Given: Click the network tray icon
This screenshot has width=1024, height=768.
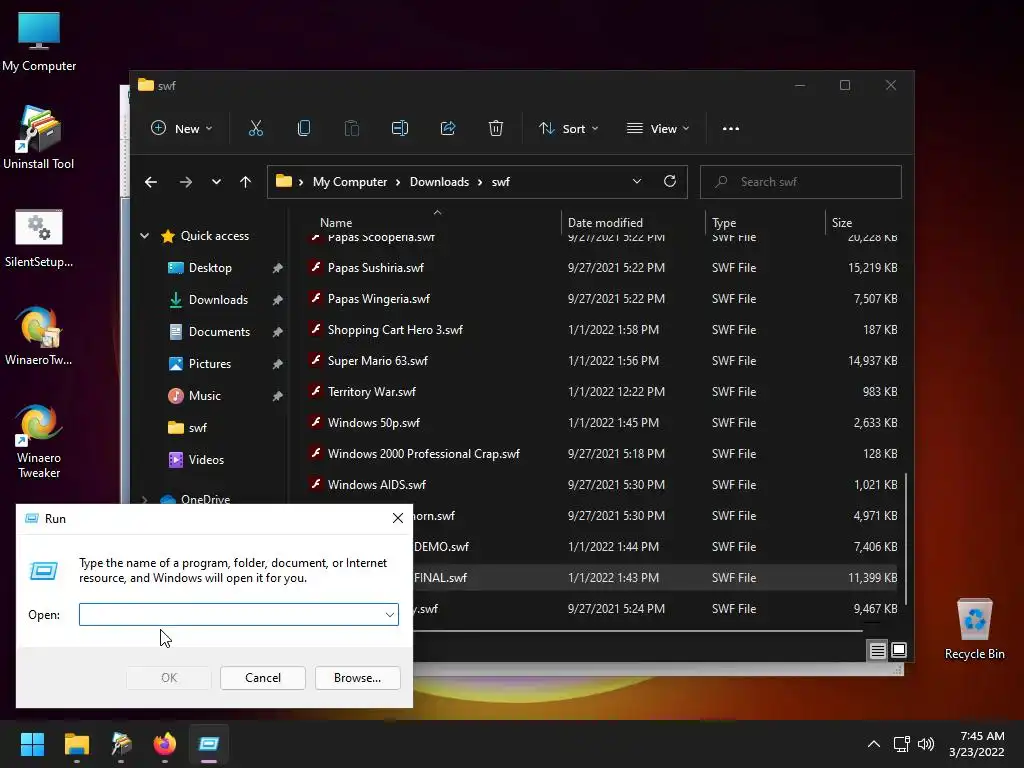Looking at the screenshot, I should pyautogui.click(x=901, y=744).
